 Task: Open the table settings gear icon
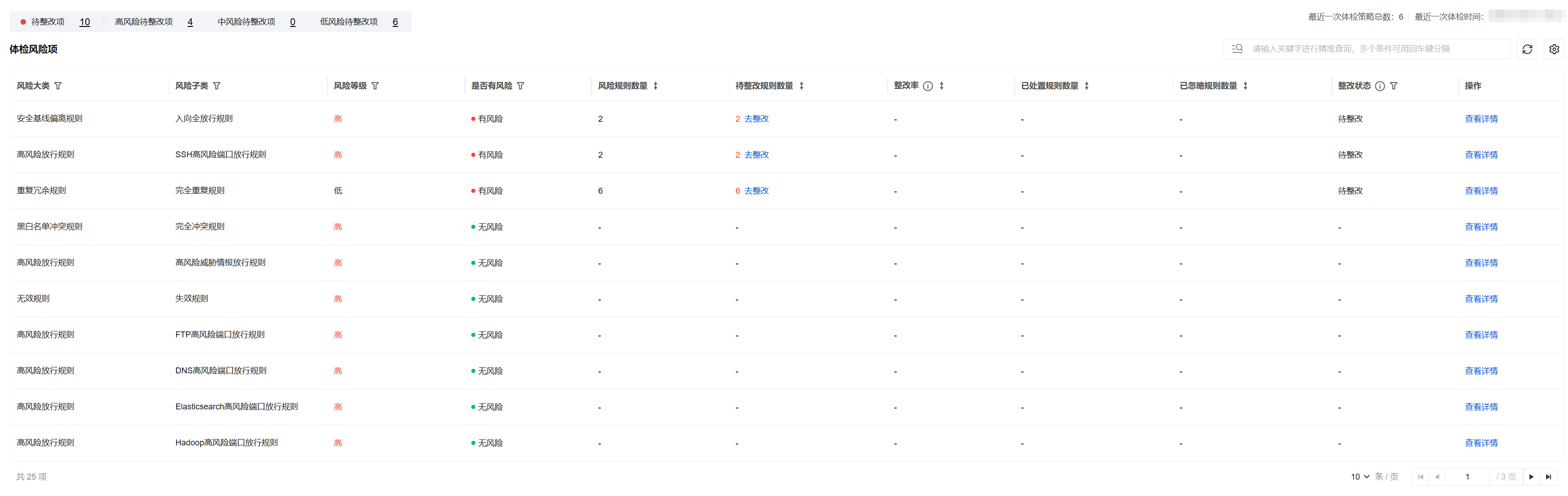1553,49
